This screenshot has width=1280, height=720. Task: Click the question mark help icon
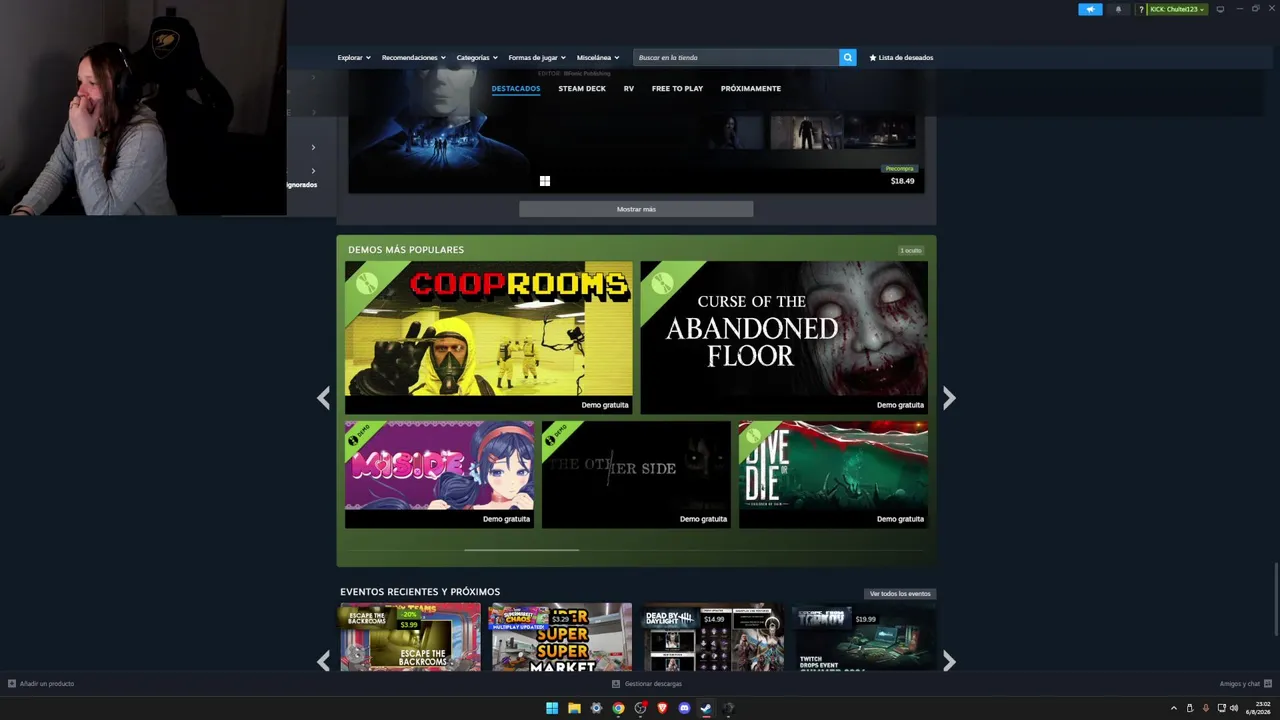[x=1140, y=9]
